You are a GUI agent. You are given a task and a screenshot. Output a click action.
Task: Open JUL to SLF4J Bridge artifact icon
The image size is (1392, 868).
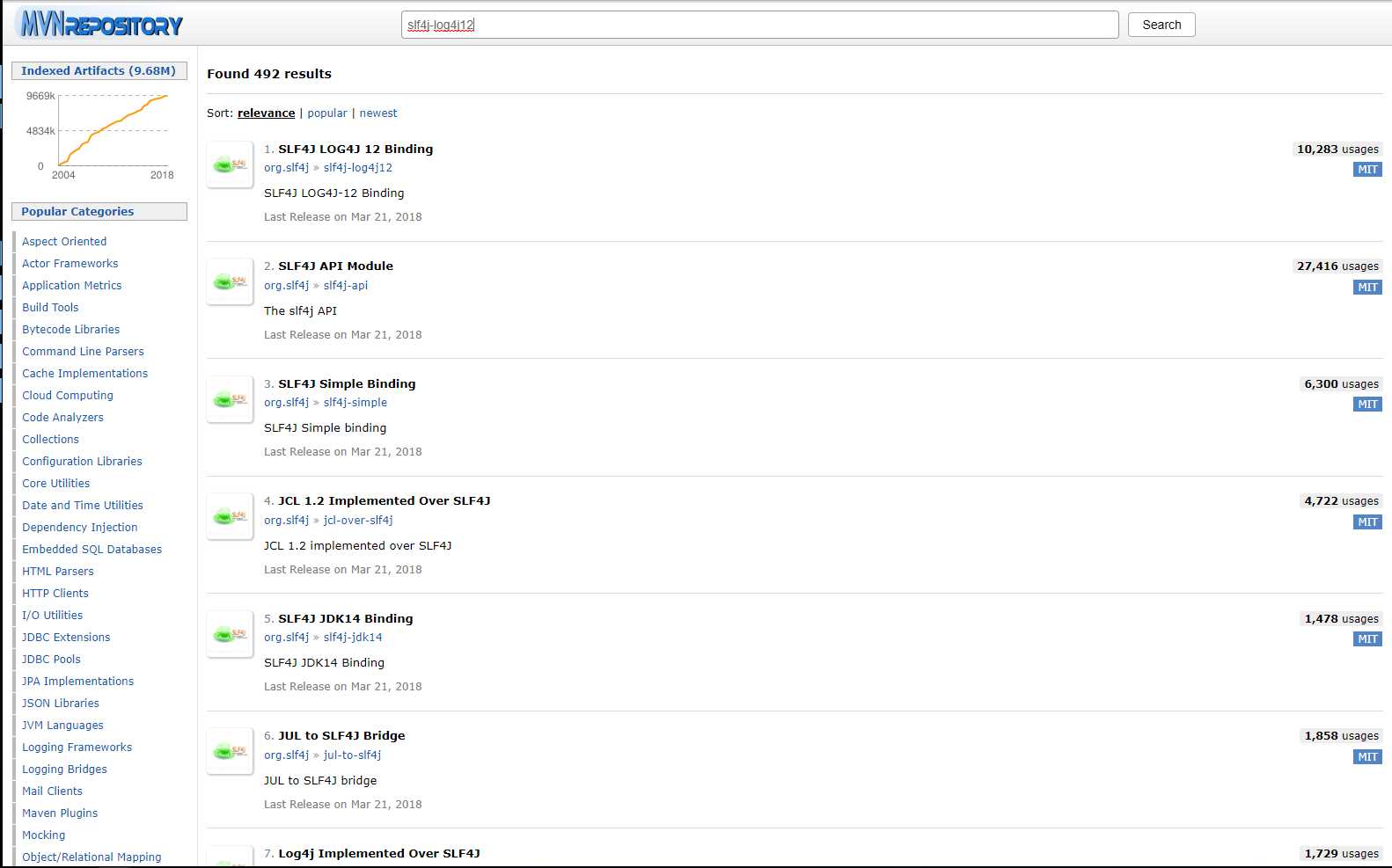[231, 752]
